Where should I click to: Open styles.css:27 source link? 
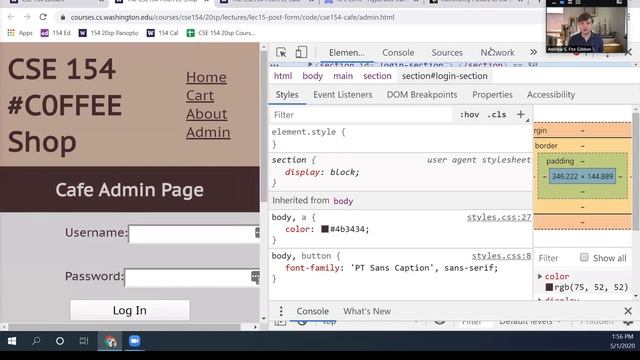499,218
